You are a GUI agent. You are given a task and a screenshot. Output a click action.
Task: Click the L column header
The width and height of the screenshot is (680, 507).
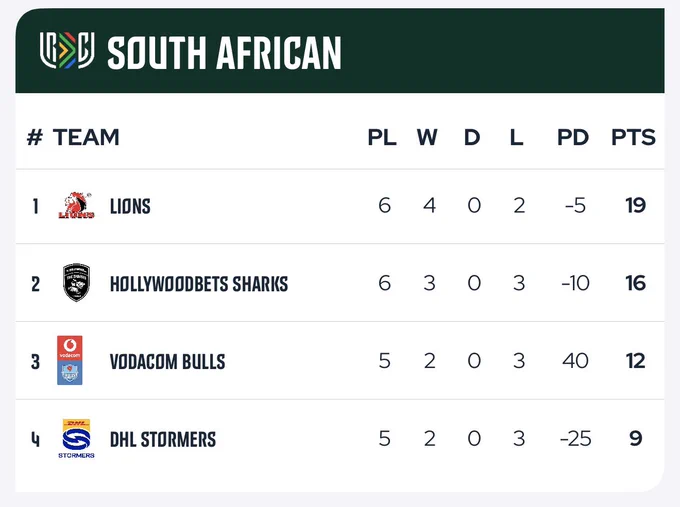pyautogui.click(x=517, y=137)
